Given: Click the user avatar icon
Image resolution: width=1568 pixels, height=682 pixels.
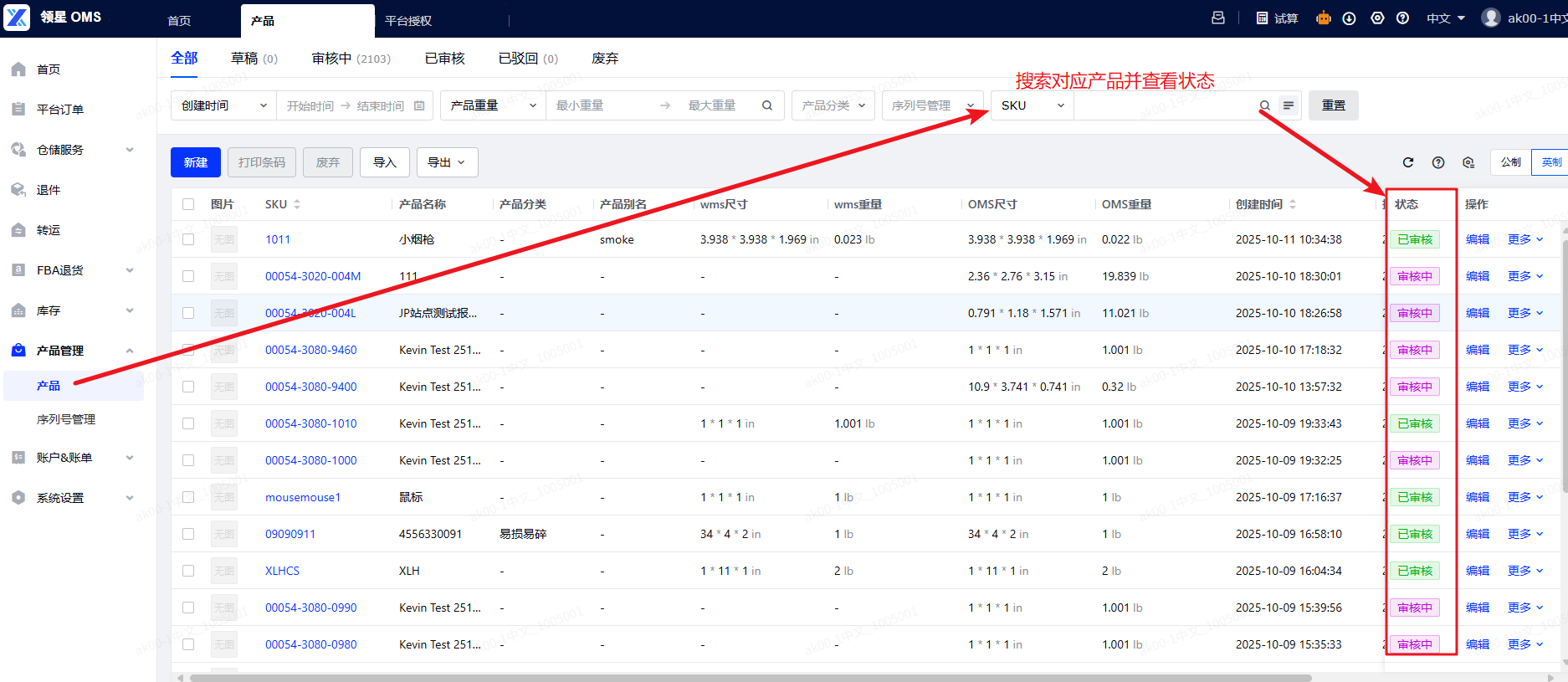Looking at the screenshot, I should [x=1491, y=18].
